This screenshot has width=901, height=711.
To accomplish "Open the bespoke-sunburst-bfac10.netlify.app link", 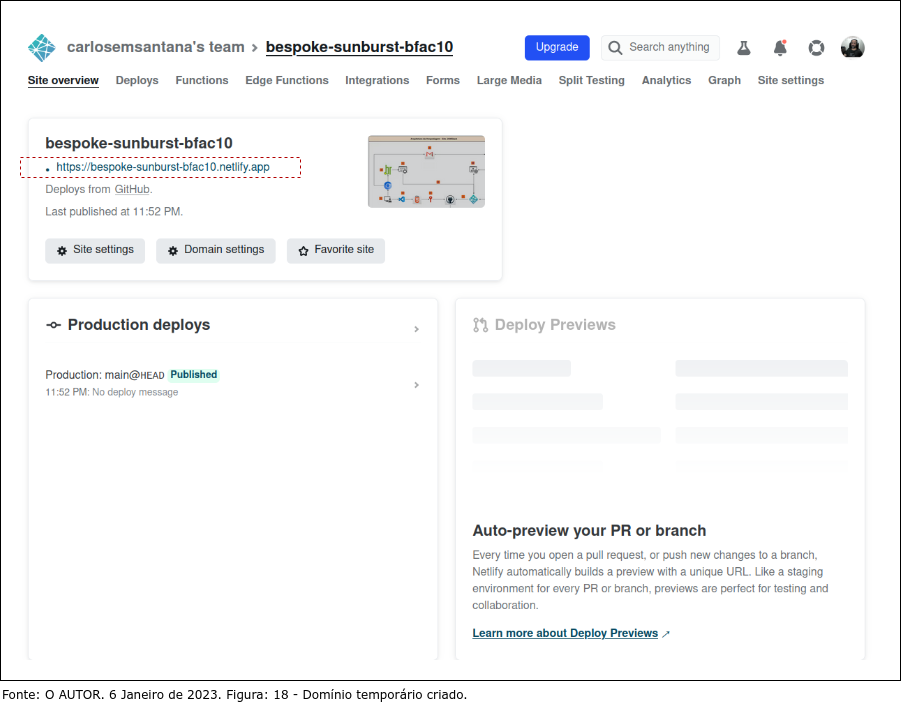I will (163, 167).
